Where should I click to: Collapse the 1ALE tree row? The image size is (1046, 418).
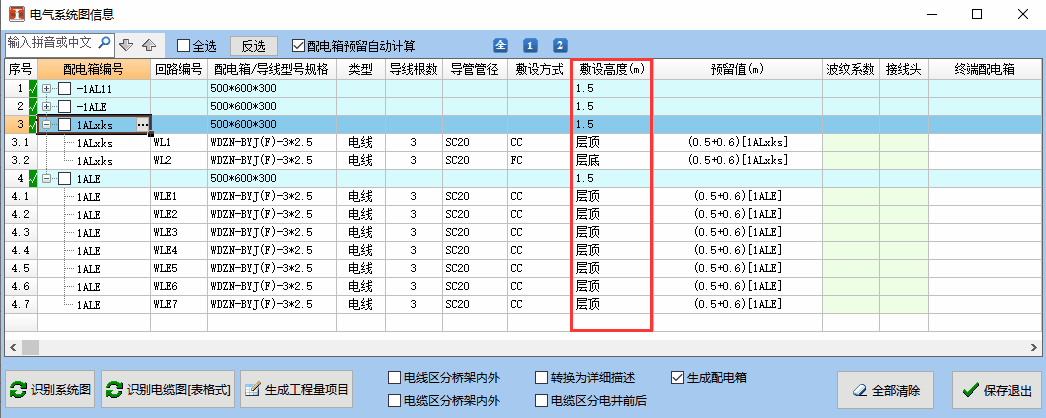46,179
